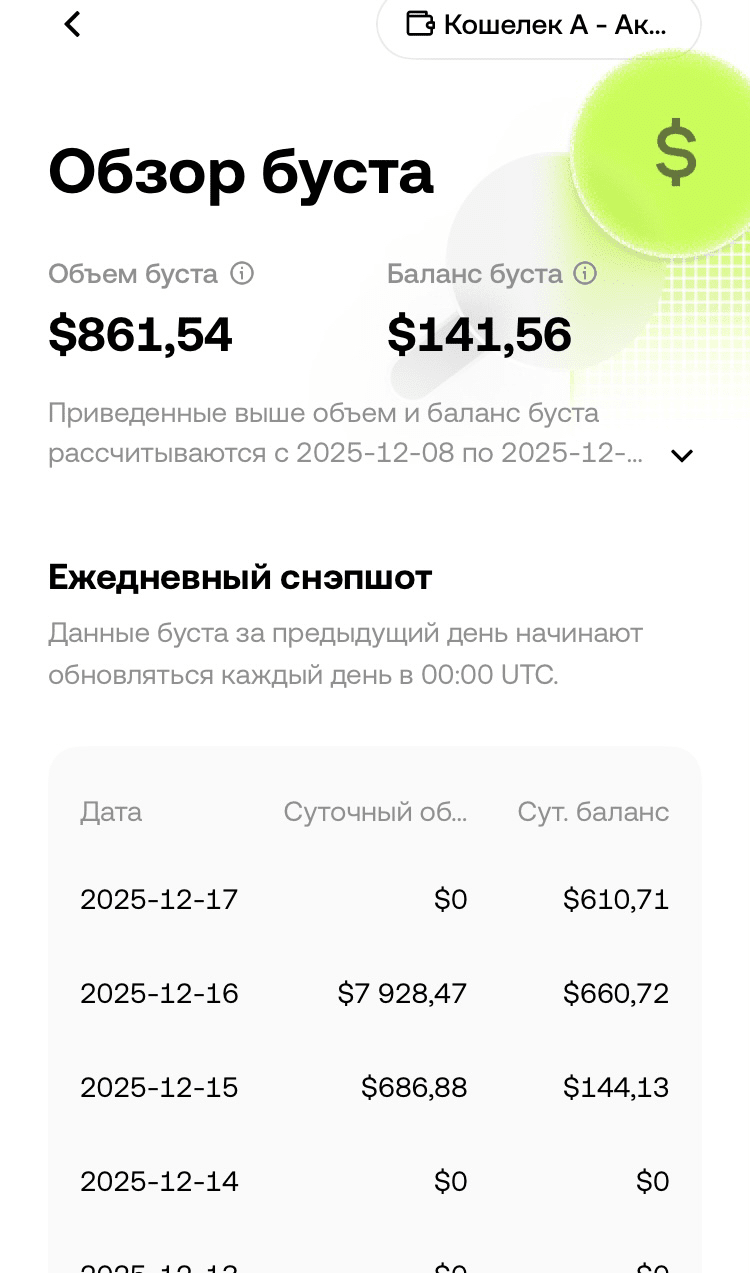Tap info icon next to Объем буста
This screenshot has height=1273, width=750.
(x=242, y=273)
